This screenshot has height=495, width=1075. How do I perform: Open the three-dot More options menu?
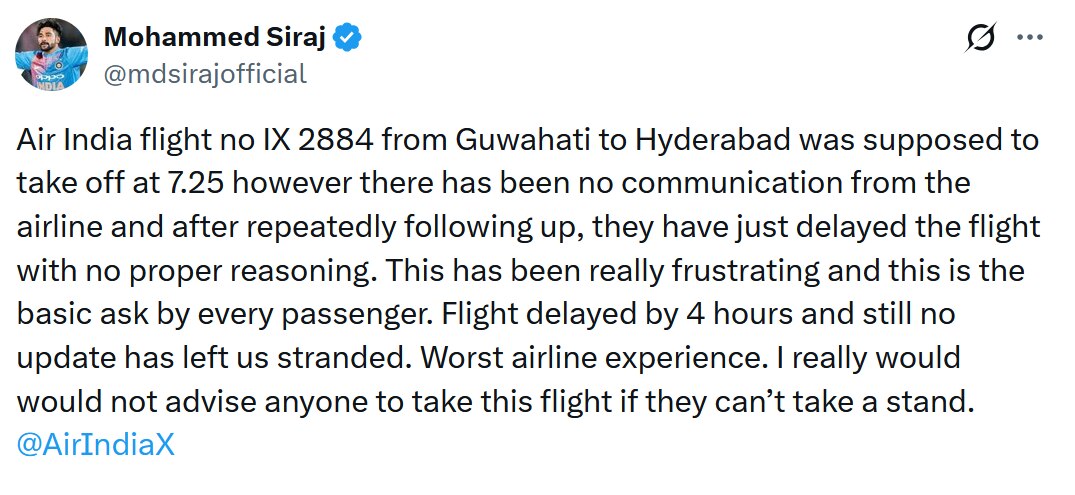click(x=1030, y=38)
